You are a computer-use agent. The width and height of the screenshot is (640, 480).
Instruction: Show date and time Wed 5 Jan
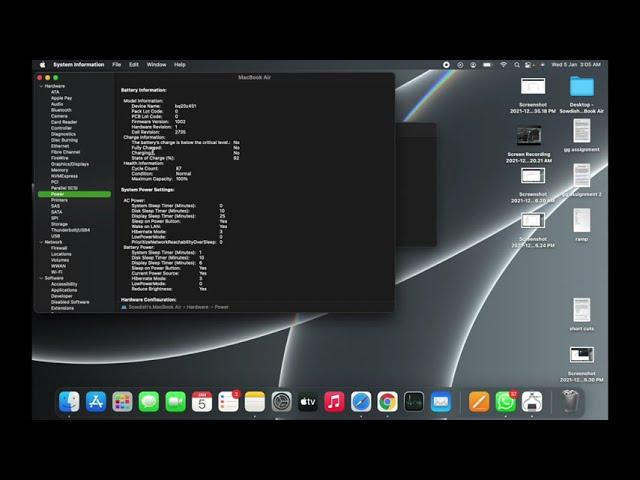(576, 64)
